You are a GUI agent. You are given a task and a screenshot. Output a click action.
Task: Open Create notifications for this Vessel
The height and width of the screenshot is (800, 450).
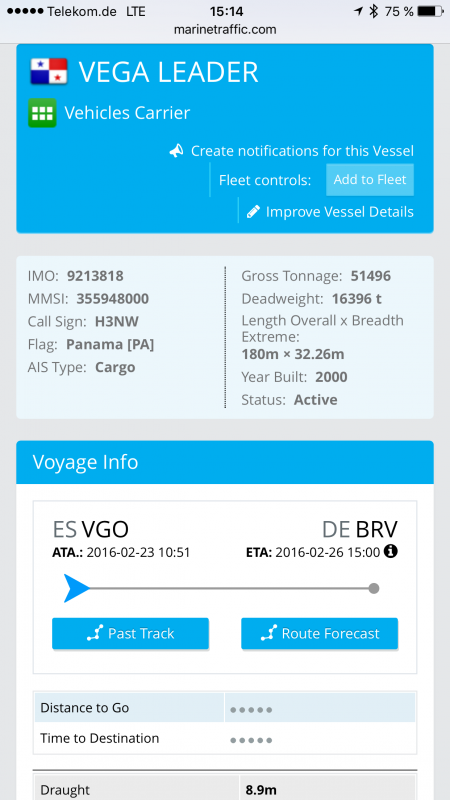point(302,151)
